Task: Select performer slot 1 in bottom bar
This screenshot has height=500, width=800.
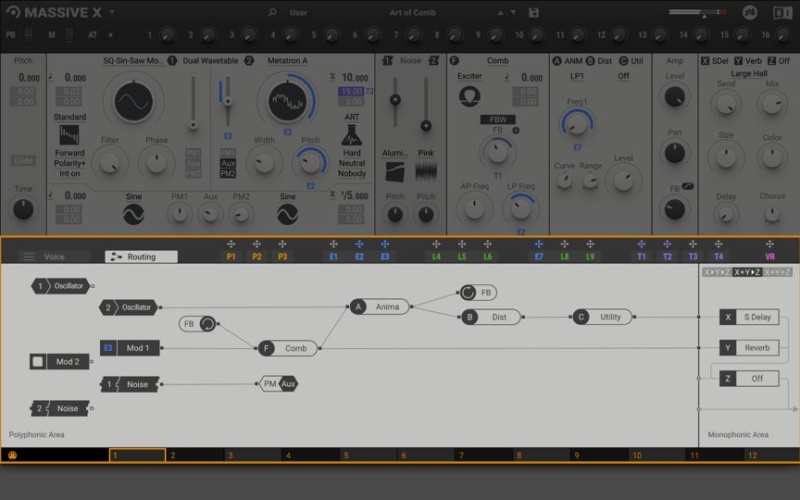Action: (137, 455)
